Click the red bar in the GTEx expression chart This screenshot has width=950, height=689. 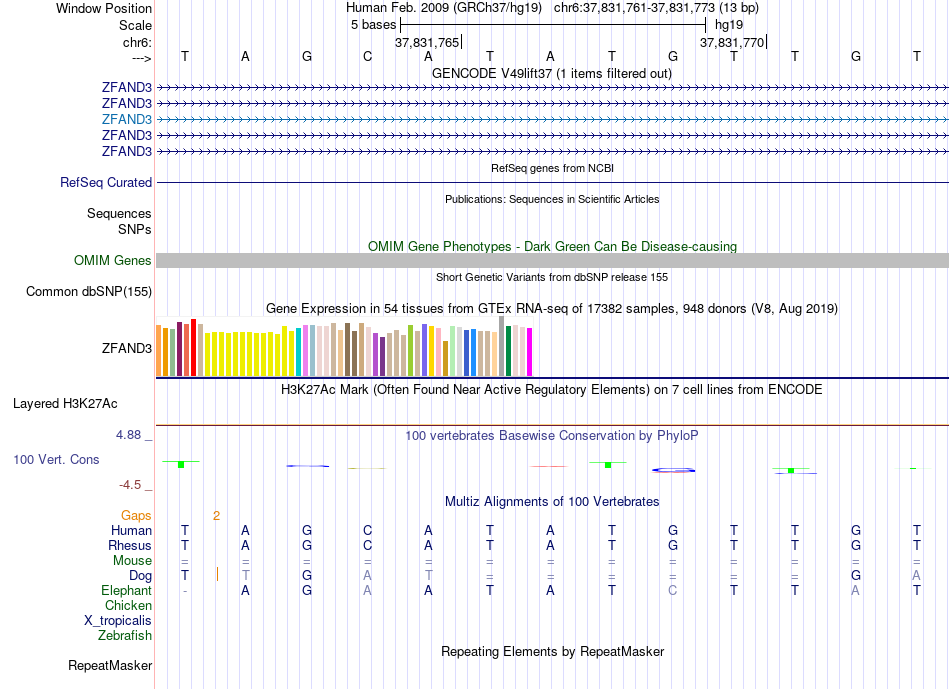193,348
